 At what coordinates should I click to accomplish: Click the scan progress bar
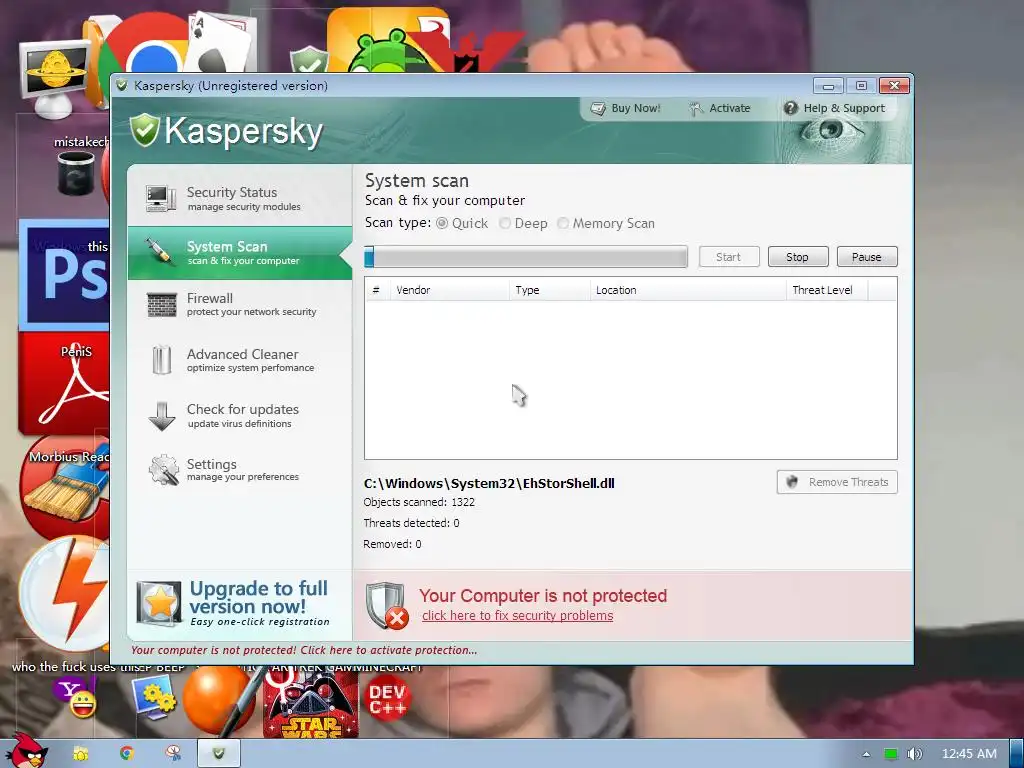pyautogui.click(x=526, y=257)
